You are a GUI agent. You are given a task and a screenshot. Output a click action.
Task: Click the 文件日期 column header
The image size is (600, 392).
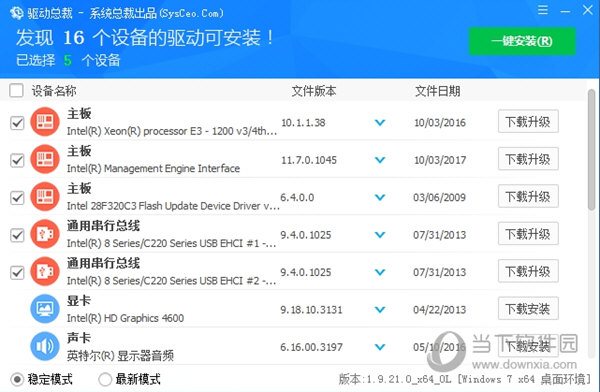pyautogui.click(x=438, y=91)
